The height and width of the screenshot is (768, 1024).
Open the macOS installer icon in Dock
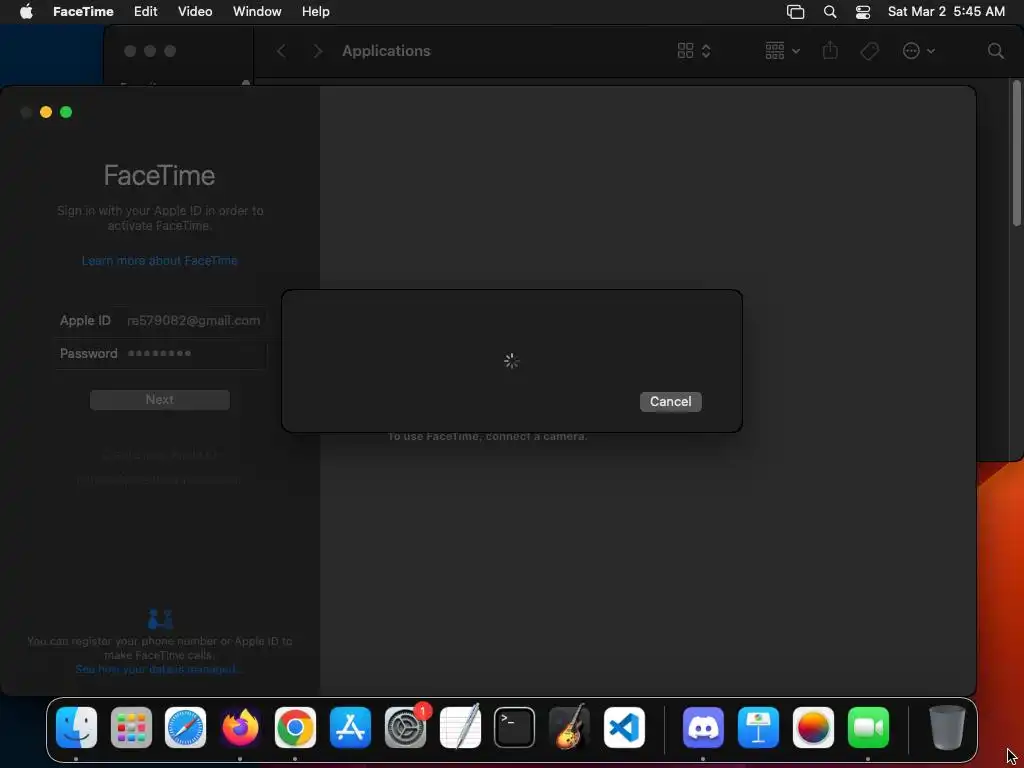click(813, 728)
